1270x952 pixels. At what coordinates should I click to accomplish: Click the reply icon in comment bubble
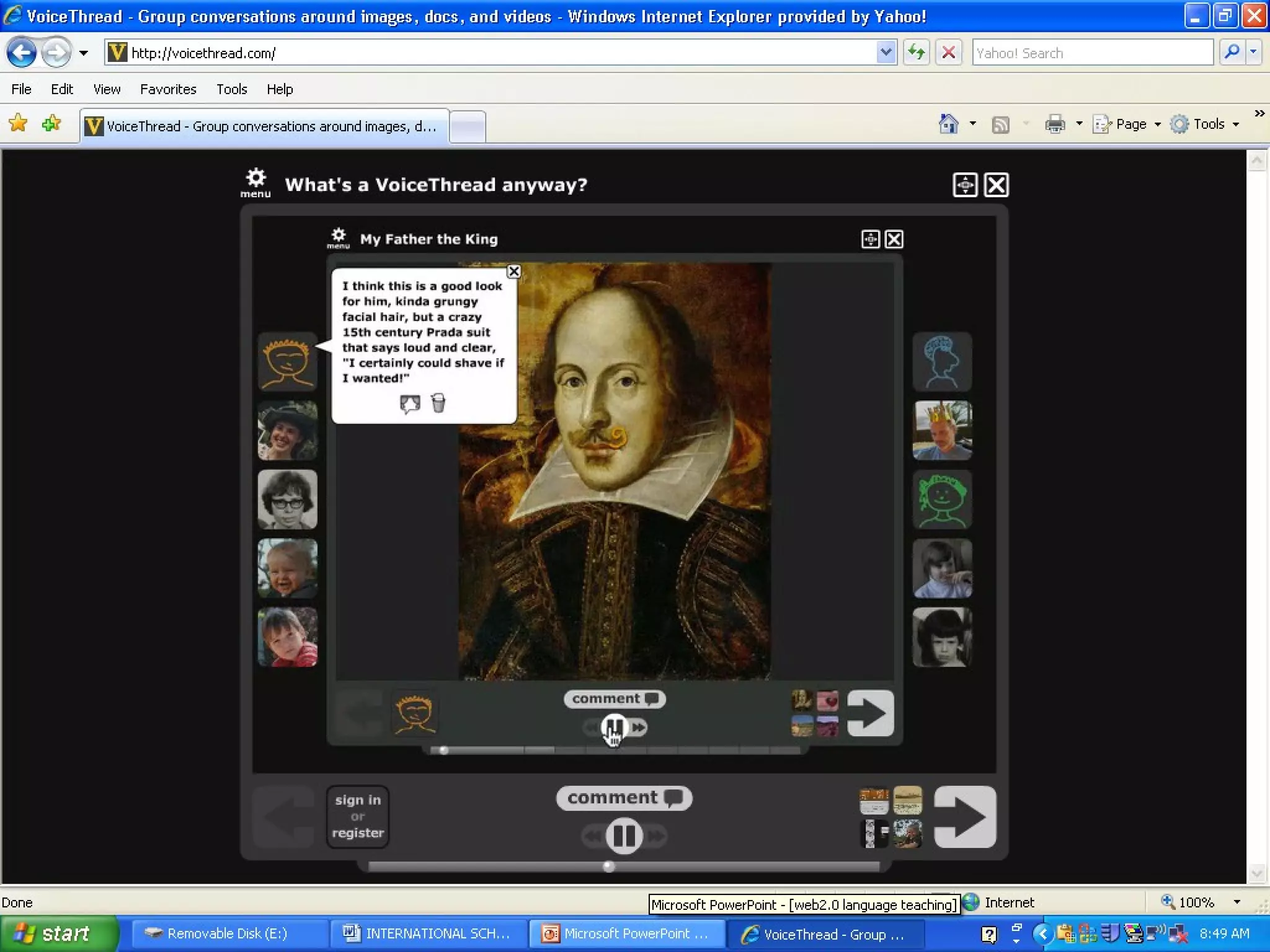[x=410, y=403]
